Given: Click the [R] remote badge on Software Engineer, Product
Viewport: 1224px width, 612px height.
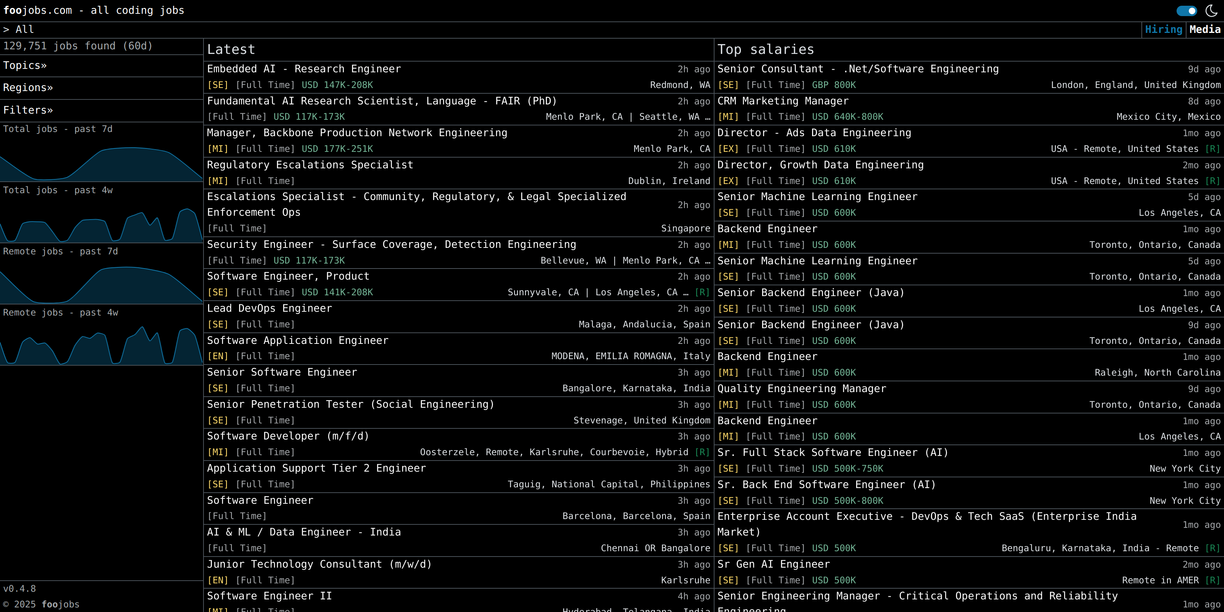Looking at the screenshot, I should click(x=702, y=293).
